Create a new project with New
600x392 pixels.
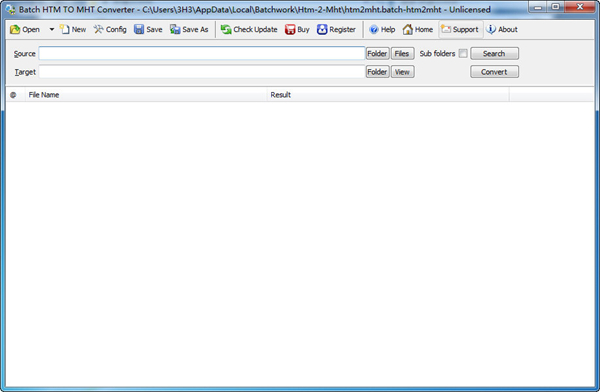[x=73, y=29]
